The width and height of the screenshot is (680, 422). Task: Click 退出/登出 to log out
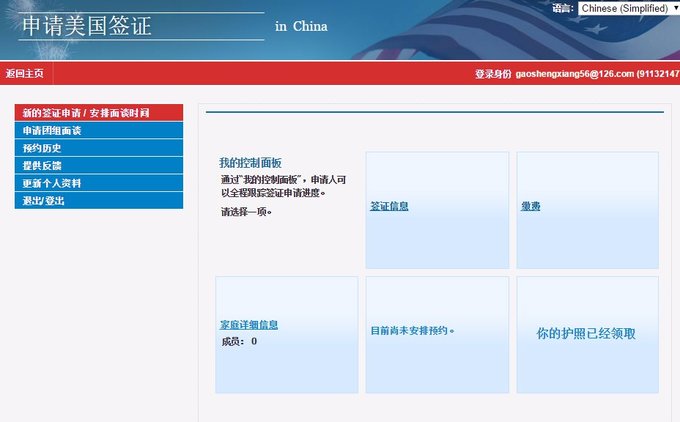99,200
